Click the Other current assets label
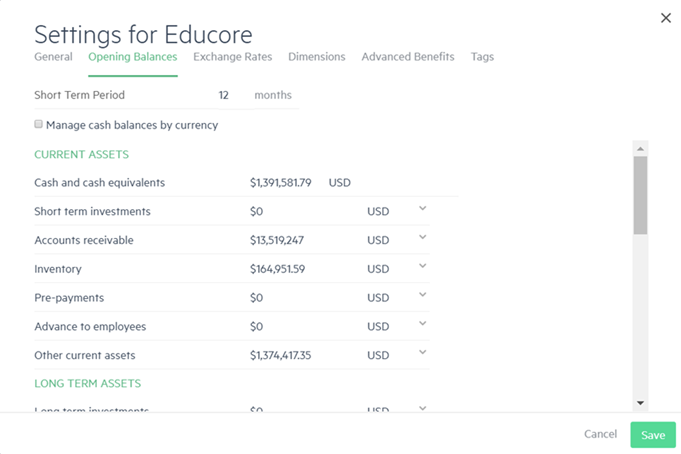The width and height of the screenshot is (681, 454). [x=85, y=355]
